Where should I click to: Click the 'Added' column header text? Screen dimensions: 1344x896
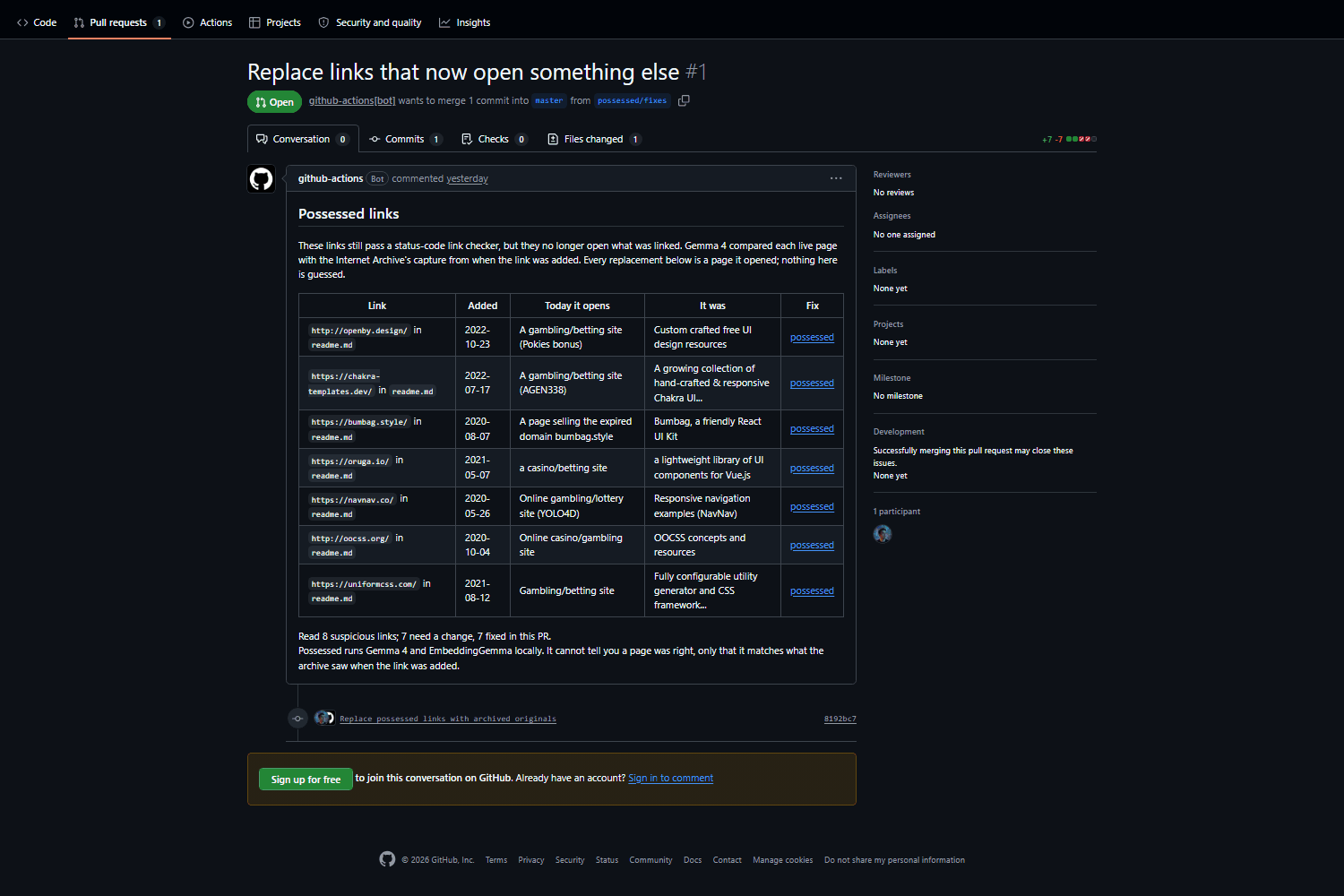(482, 306)
